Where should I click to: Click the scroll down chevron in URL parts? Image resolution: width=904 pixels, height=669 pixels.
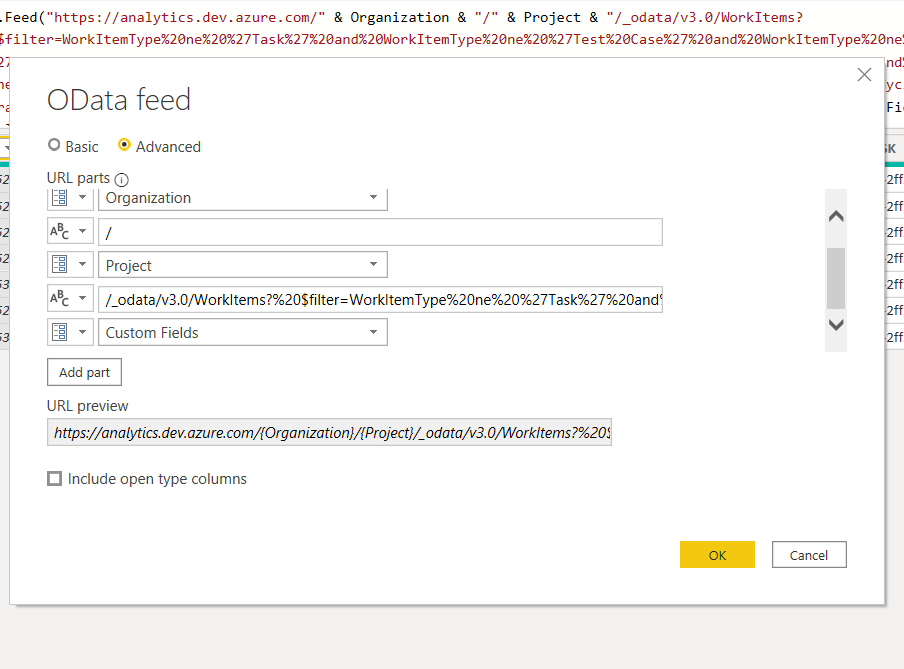click(836, 325)
